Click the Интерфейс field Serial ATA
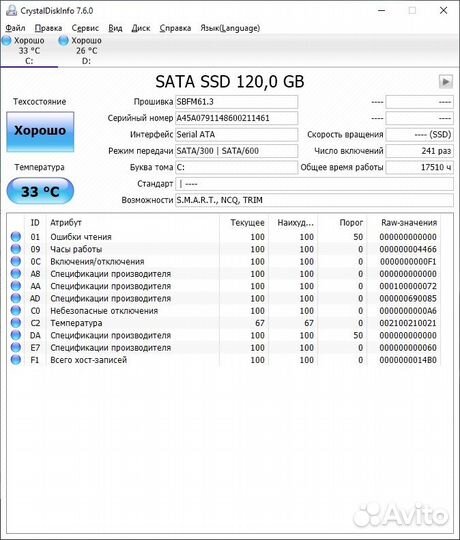The height and width of the screenshot is (540, 460). [237, 135]
